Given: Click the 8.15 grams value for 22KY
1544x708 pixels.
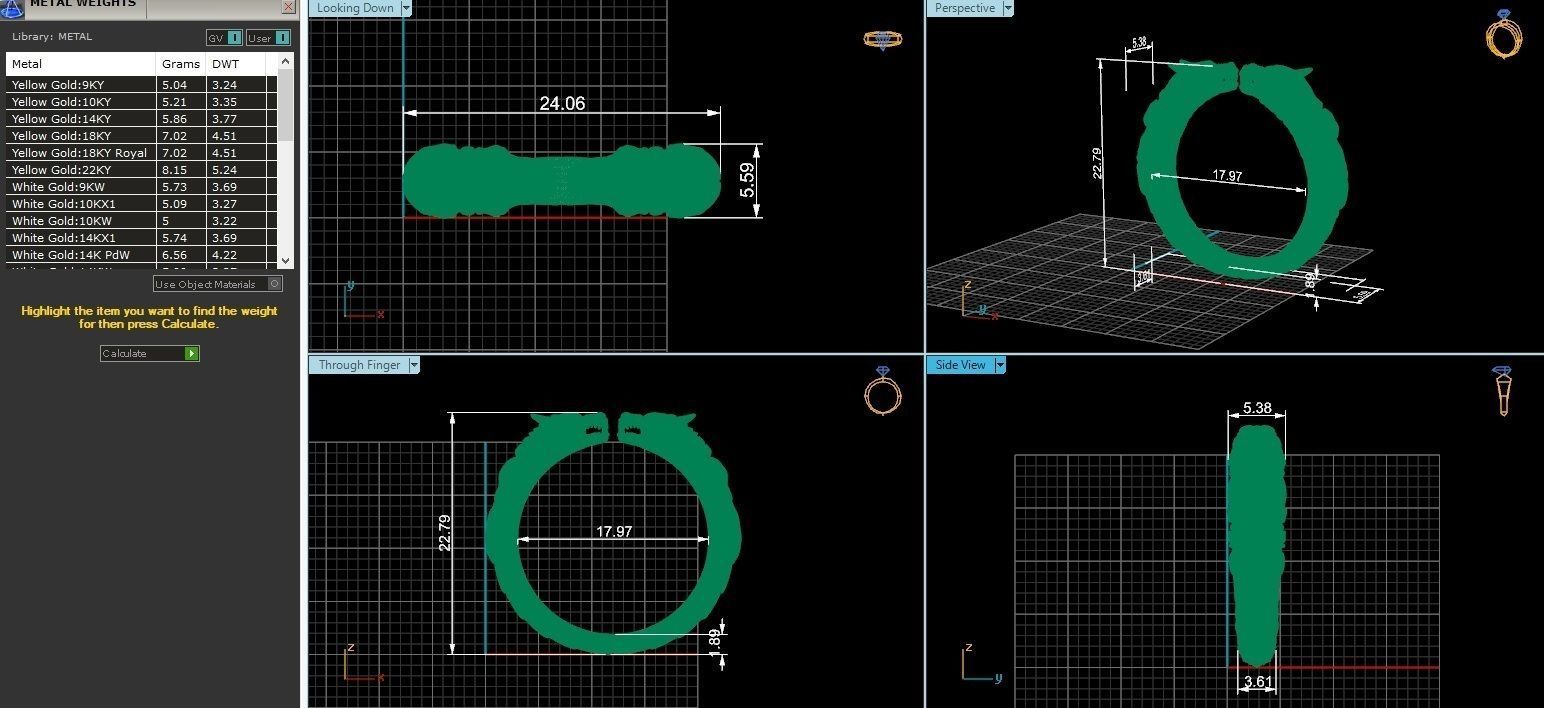Looking at the screenshot, I should click(174, 170).
